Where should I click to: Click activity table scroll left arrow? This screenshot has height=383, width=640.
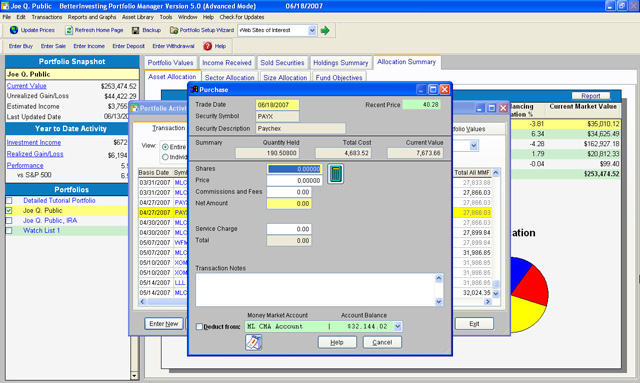click(x=142, y=302)
